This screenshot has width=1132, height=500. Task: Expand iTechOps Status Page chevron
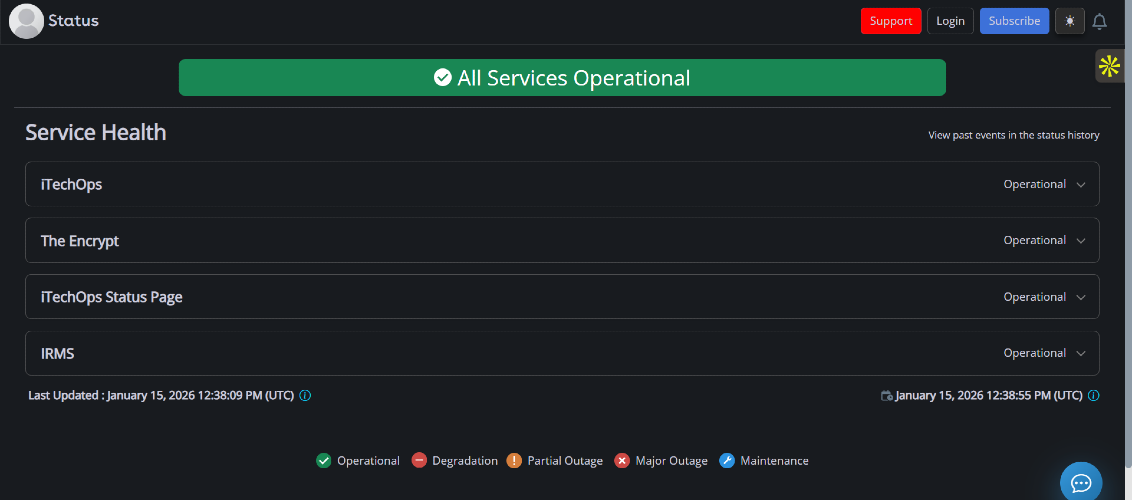point(1081,297)
